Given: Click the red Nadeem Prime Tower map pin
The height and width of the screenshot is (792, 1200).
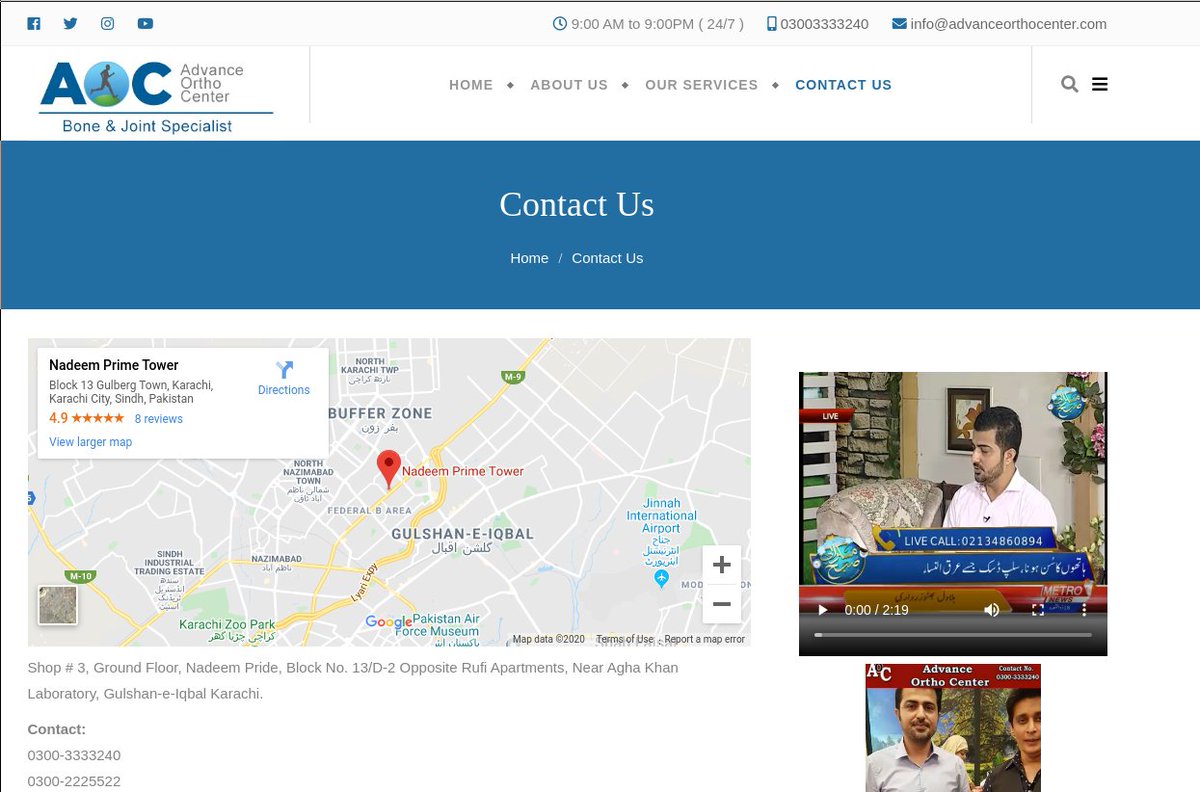Looking at the screenshot, I should [388, 469].
